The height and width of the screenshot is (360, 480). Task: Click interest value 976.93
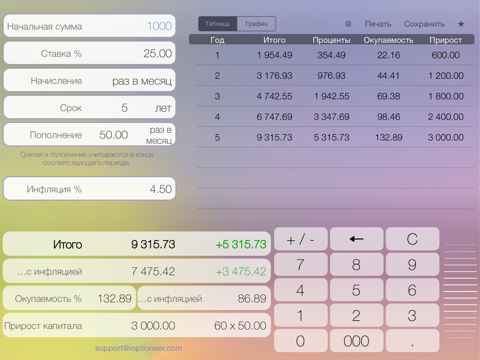tap(331, 76)
